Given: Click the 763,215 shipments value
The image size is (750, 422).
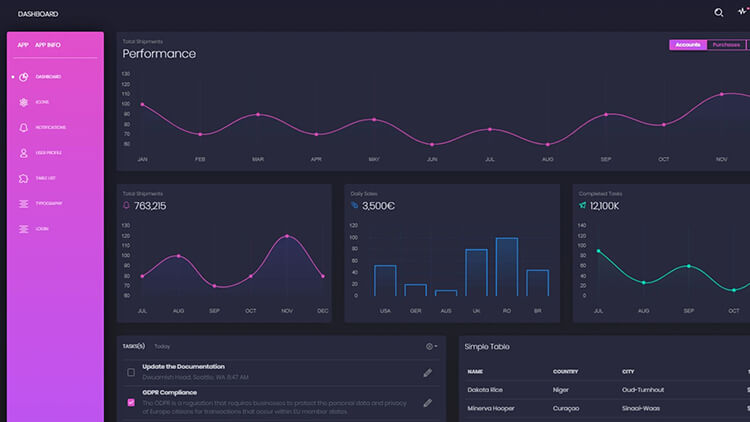Looking at the screenshot, I should click(x=150, y=206).
